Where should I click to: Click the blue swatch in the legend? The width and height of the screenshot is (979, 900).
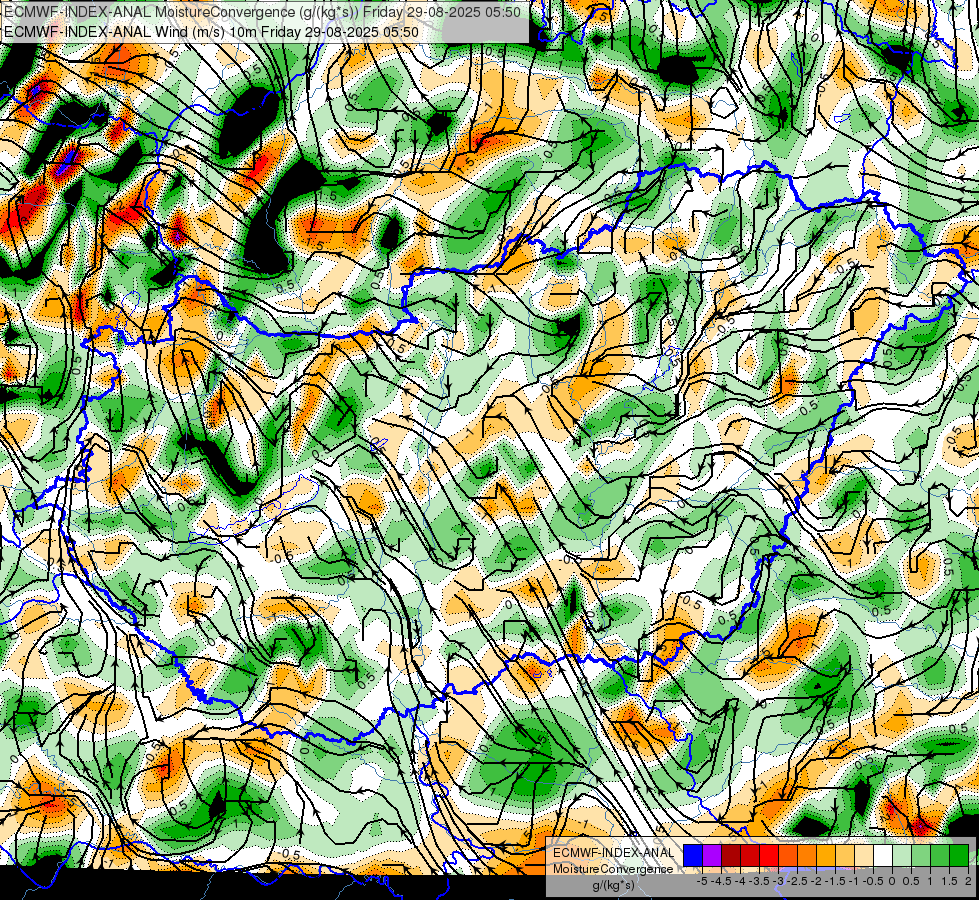click(693, 856)
